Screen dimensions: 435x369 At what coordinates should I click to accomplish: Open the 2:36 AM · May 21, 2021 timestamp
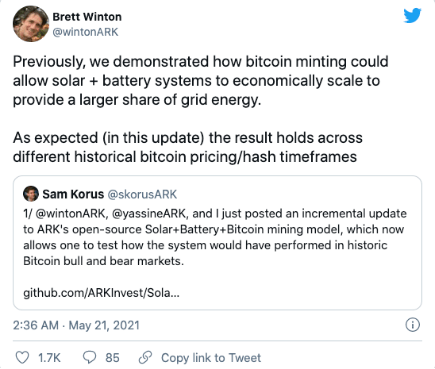(x=76, y=325)
